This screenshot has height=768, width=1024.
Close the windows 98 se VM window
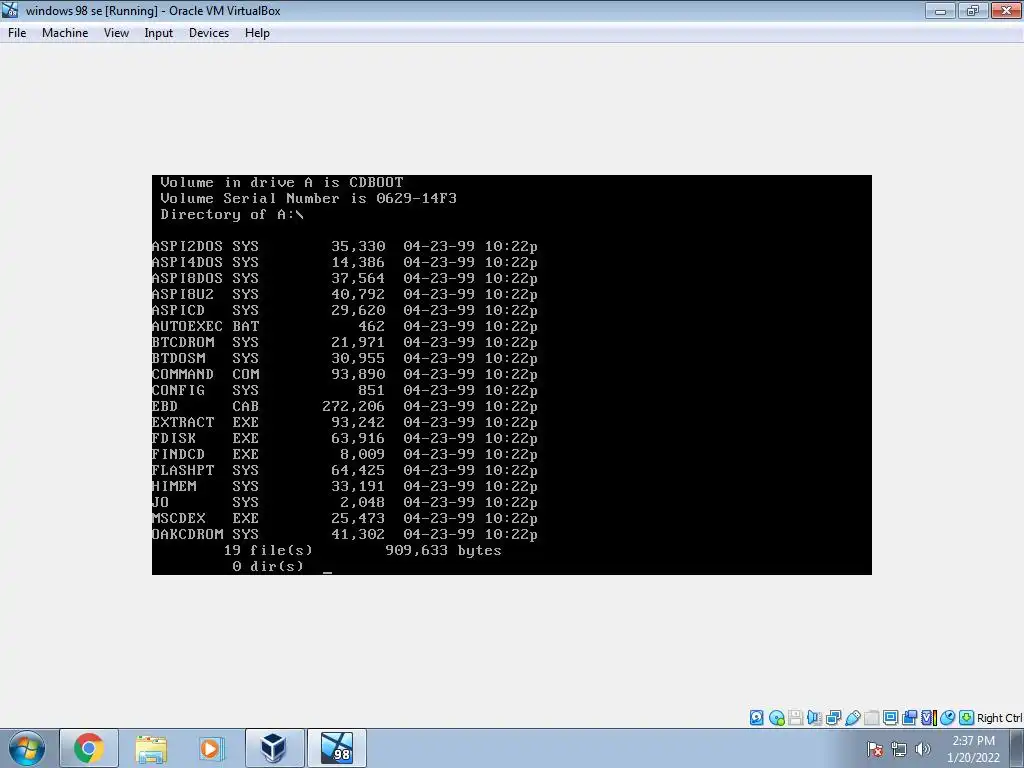[x=1006, y=10]
